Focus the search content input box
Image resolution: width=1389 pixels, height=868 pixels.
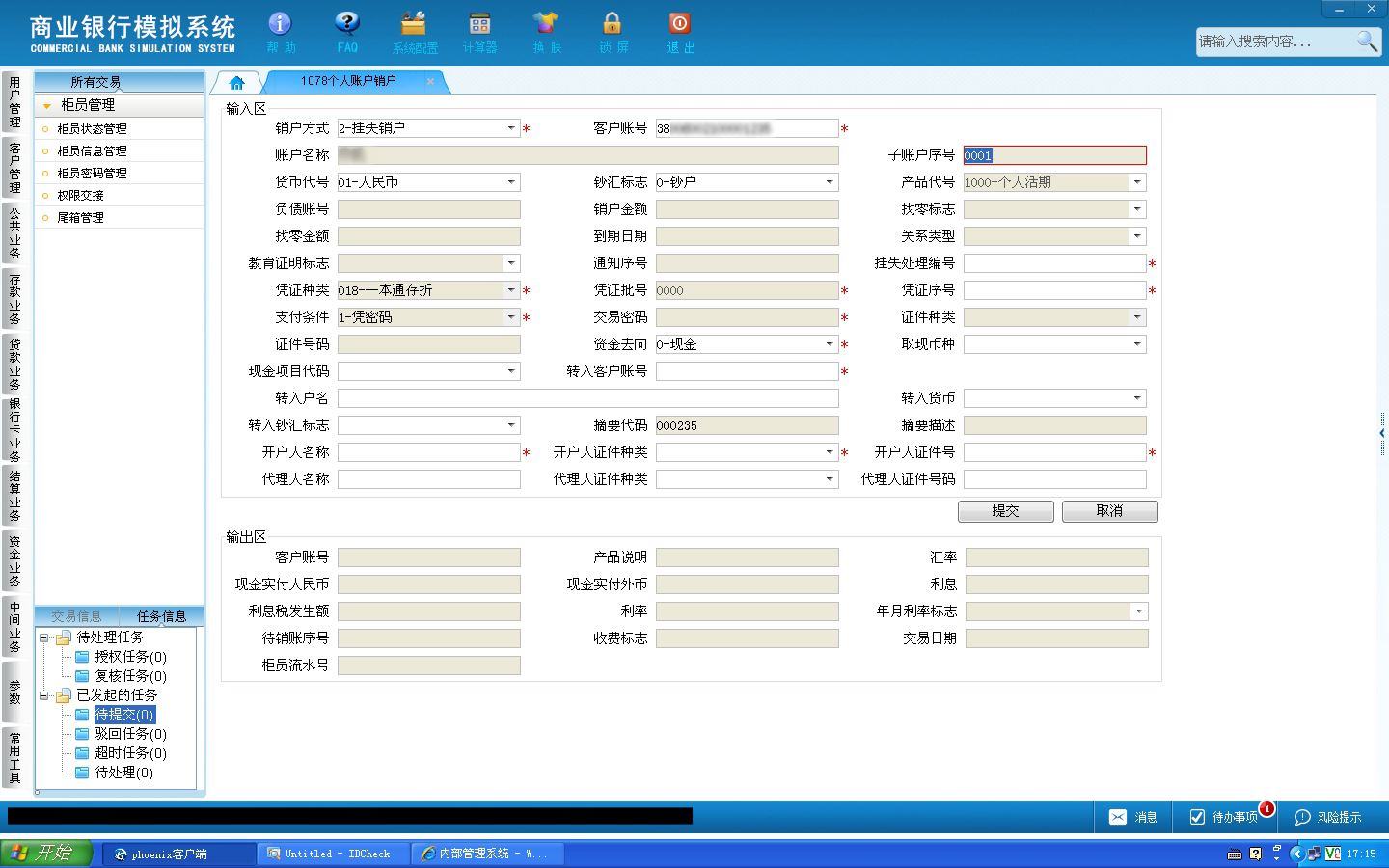[x=1275, y=41]
